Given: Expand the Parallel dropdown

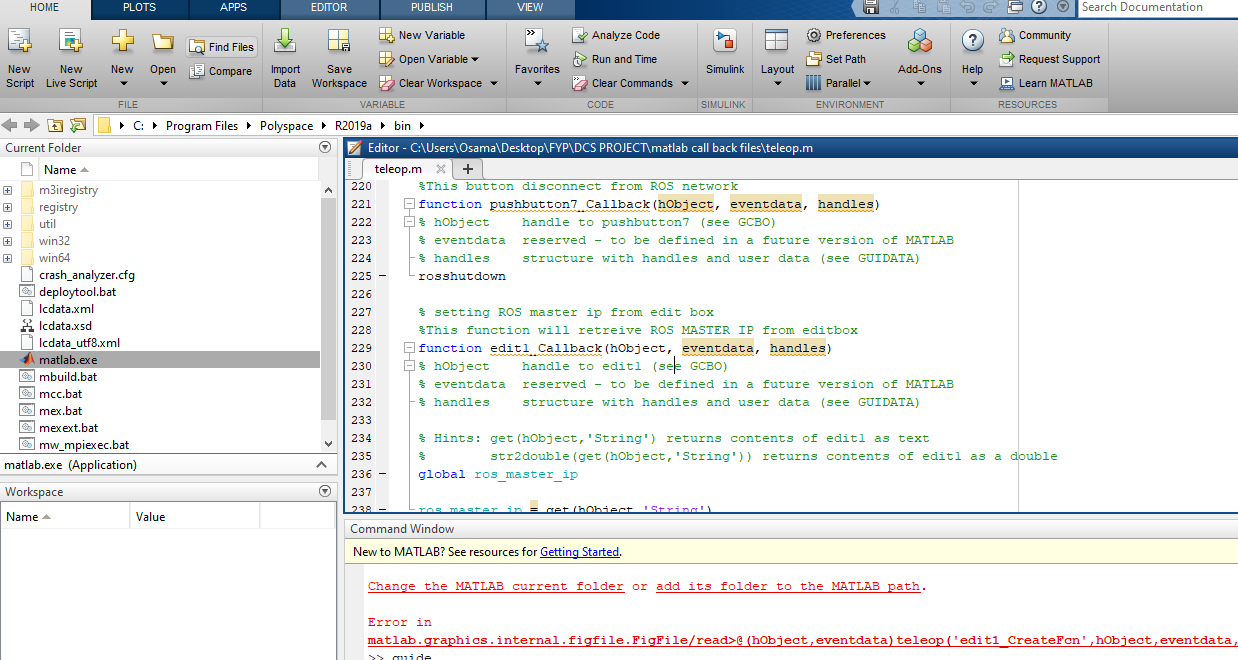Looking at the screenshot, I should (866, 84).
